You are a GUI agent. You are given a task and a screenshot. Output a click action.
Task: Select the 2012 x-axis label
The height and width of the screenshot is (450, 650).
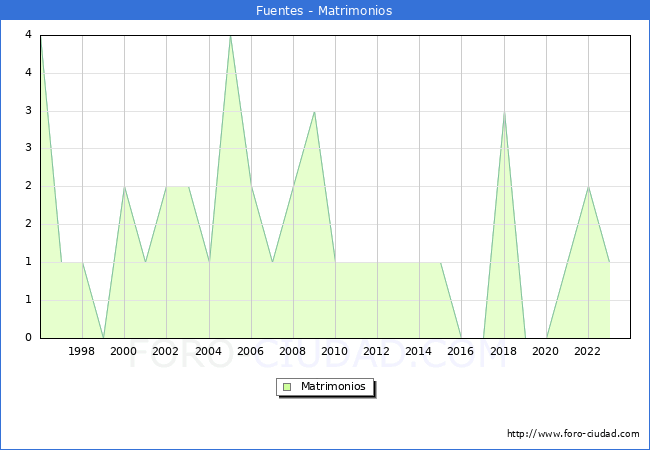(x=376, y=351)
